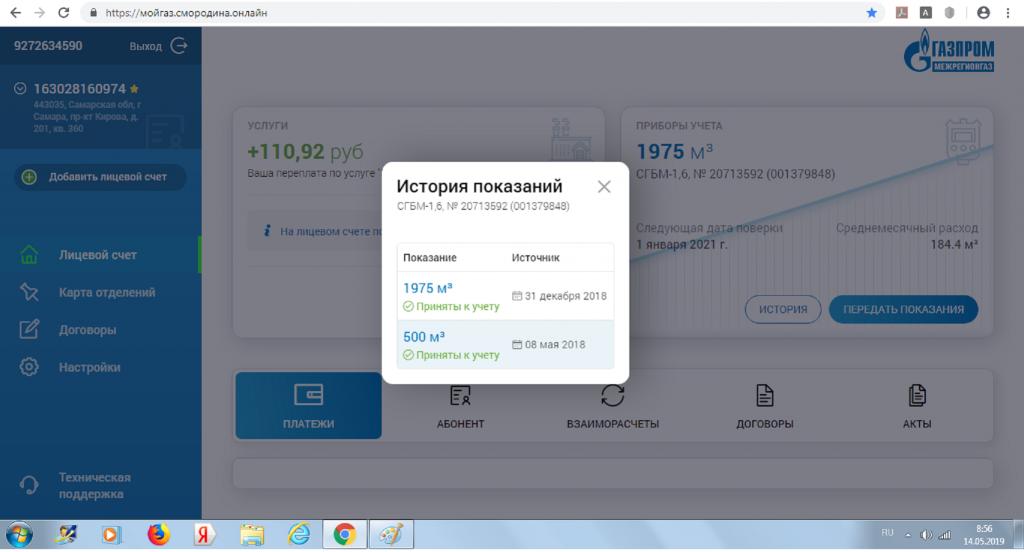Viewport: 1024px width, 552px height.
Task: Close the История показаний dialog
Action: (x=604, y=187)
